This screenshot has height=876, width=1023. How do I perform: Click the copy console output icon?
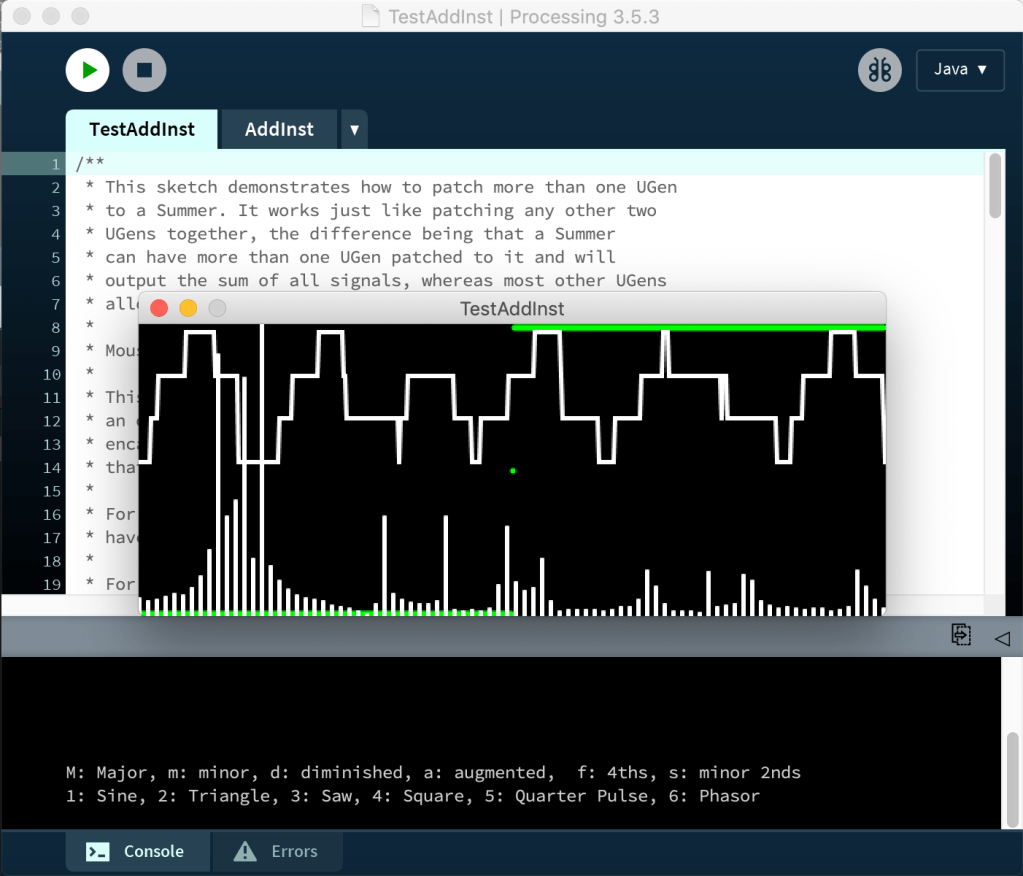[x=960, y=634]
